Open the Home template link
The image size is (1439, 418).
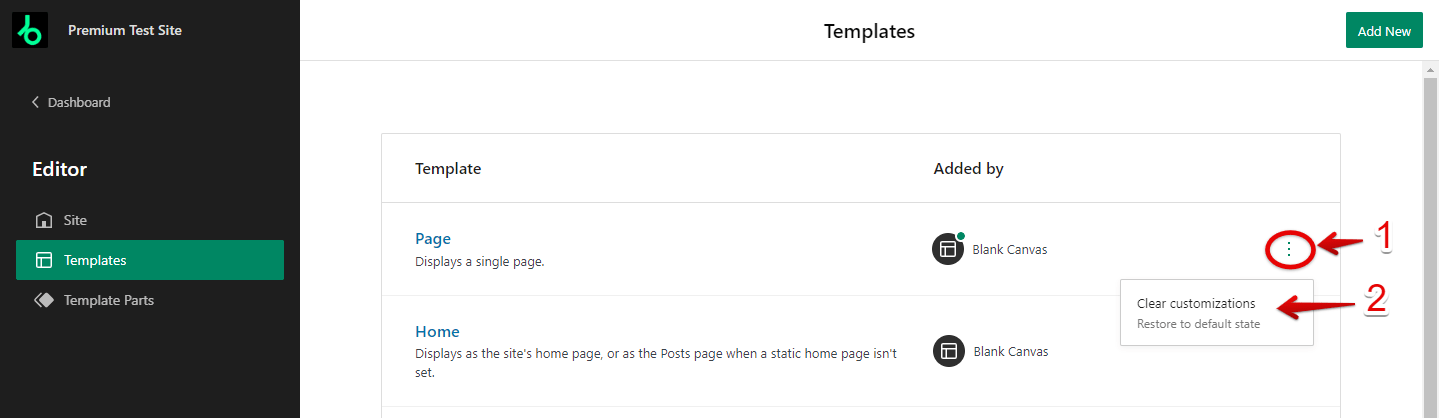437,332
